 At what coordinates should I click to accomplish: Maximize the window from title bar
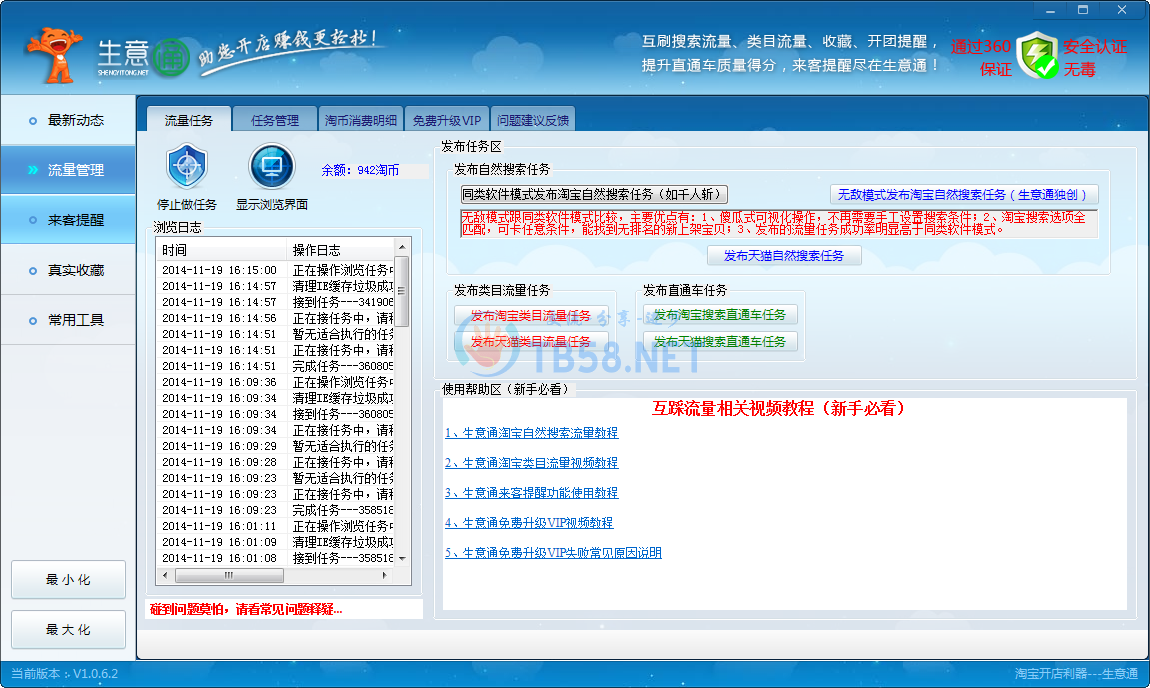coord(1083,10)
